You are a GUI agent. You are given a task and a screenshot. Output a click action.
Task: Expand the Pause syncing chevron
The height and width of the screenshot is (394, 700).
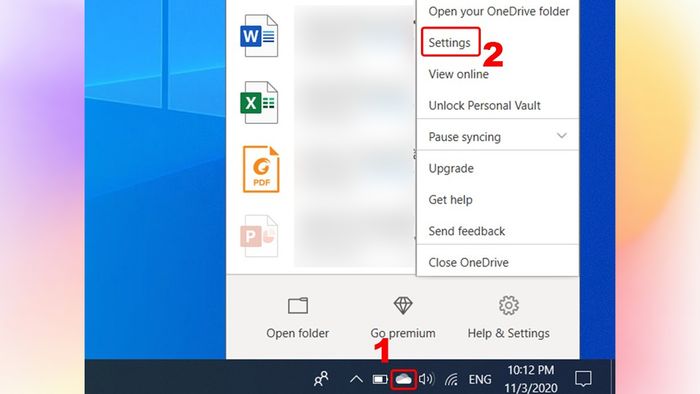562,136
